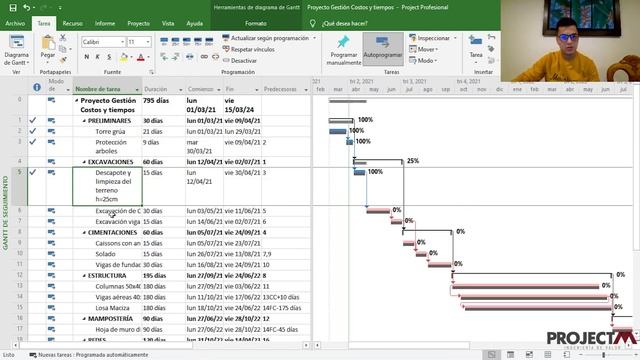The height and width of the screenshot is (360, 640).
Task: Open the Diagrama de Gantt view button
Action: [x=16, y=51]
